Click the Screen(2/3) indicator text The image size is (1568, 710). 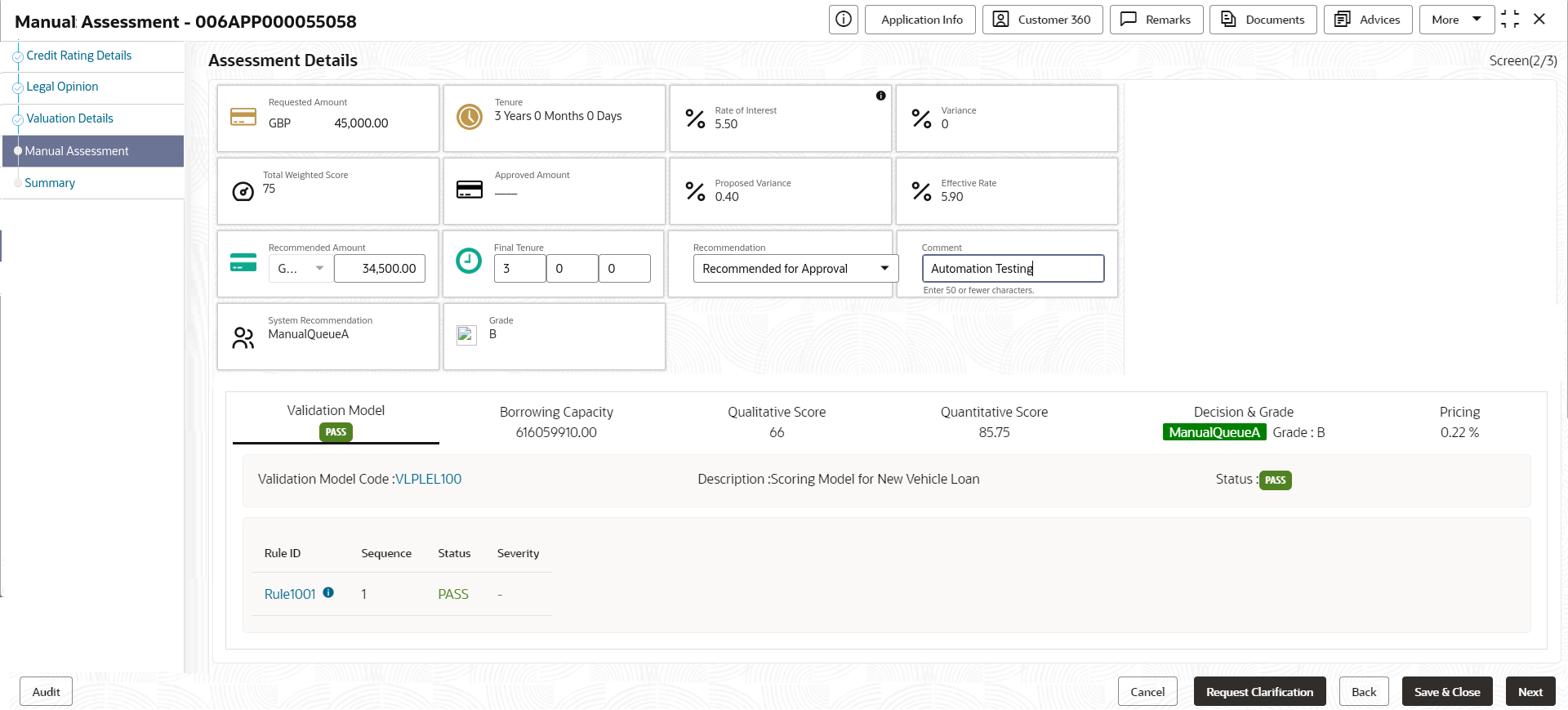click(1523, 60)
